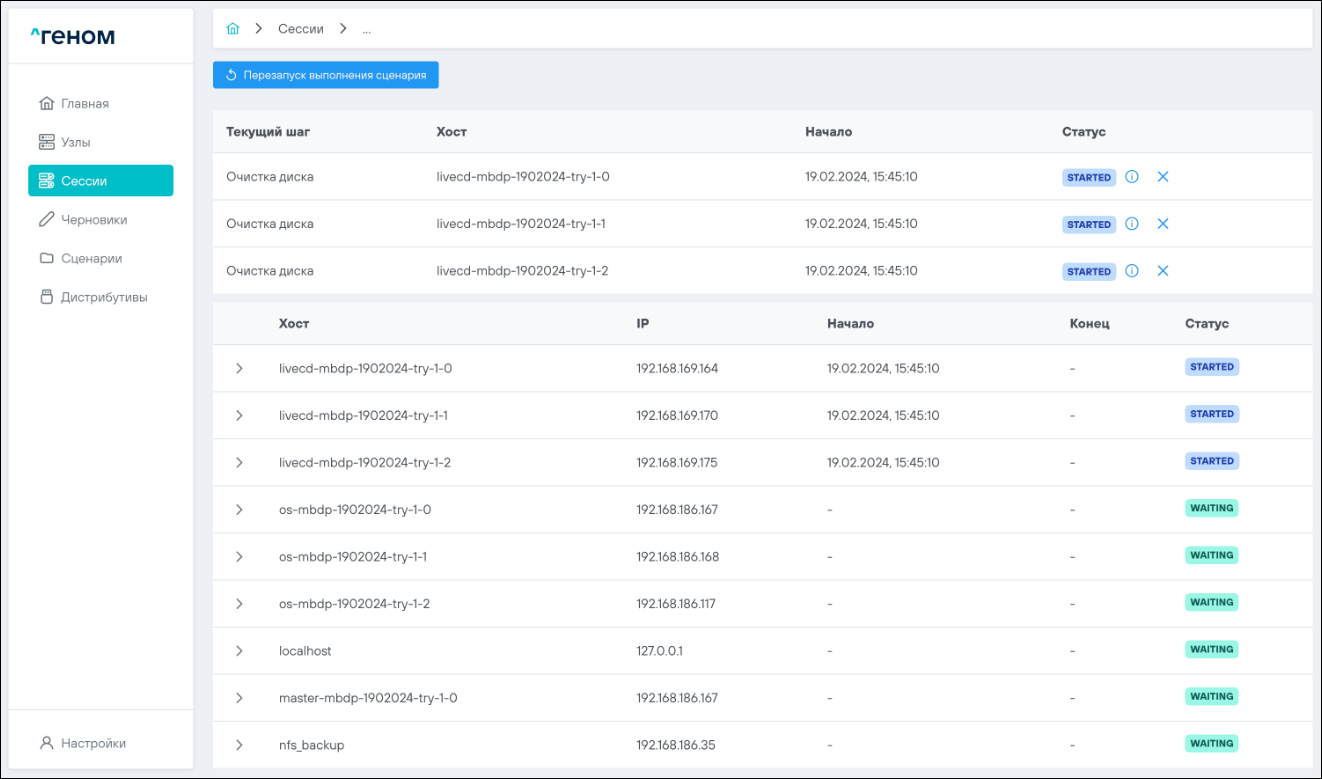Expand the os-mbdp-1902024-try-1-0 row
Viewport: 1322px width, 779px height.
(x=239, y=510)
